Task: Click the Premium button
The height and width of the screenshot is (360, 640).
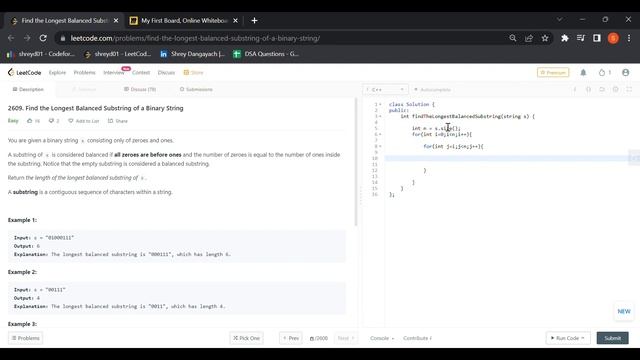Action: point(553,73)
